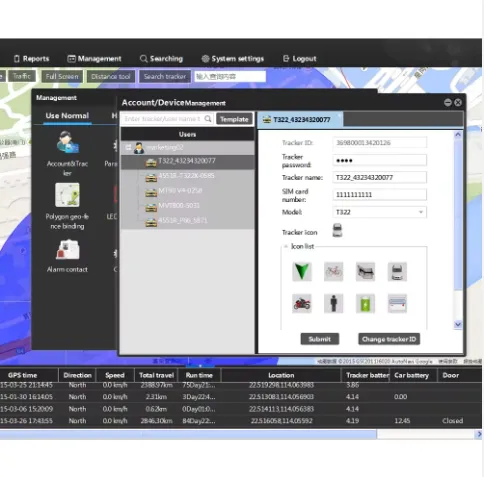This screenshot has width=484, height=477.
Task: Open the Reports menu
Action: (32, 59)
